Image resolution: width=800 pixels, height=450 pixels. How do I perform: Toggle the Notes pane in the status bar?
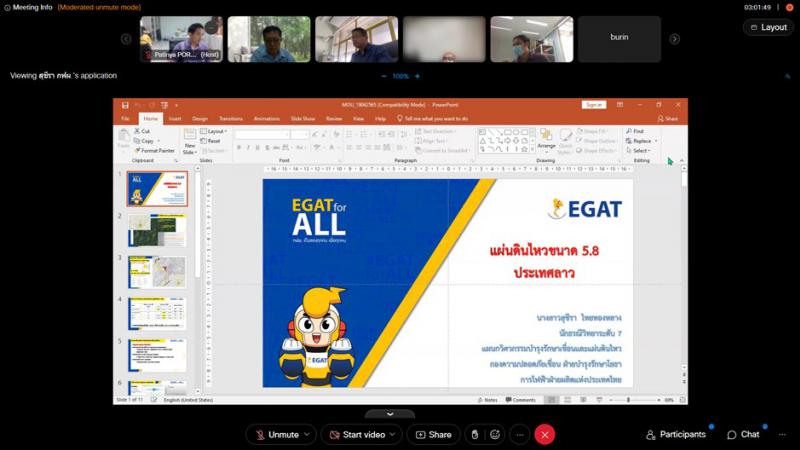pos(487,400)
